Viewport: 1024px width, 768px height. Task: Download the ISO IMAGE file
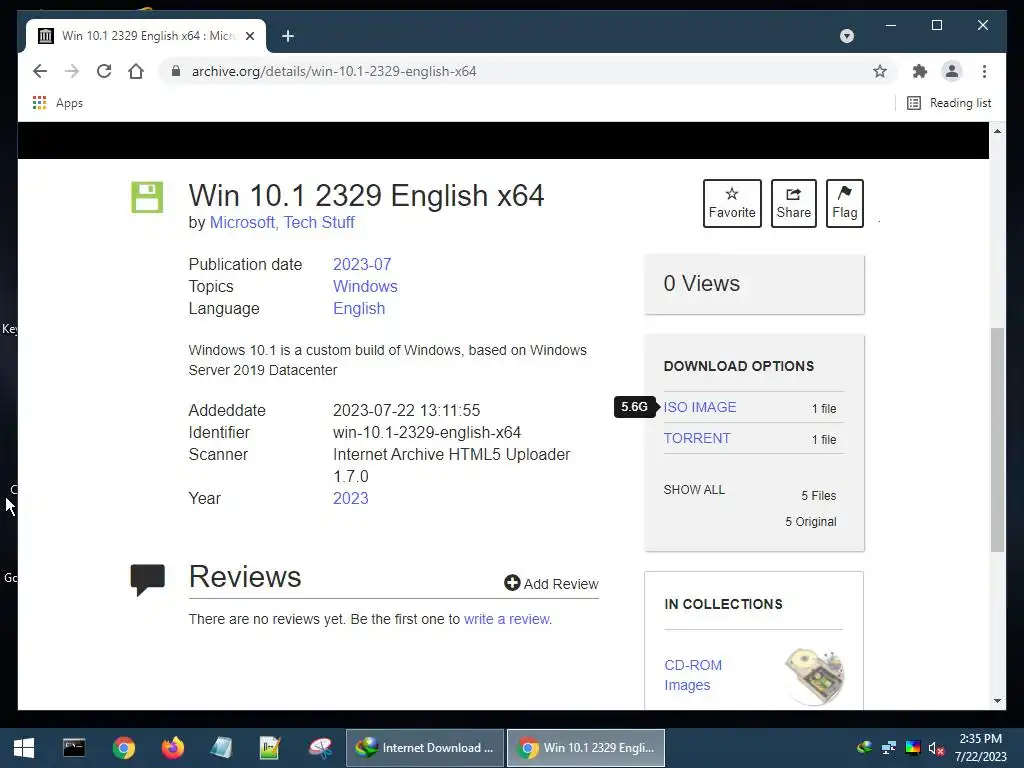pos(699,407)
